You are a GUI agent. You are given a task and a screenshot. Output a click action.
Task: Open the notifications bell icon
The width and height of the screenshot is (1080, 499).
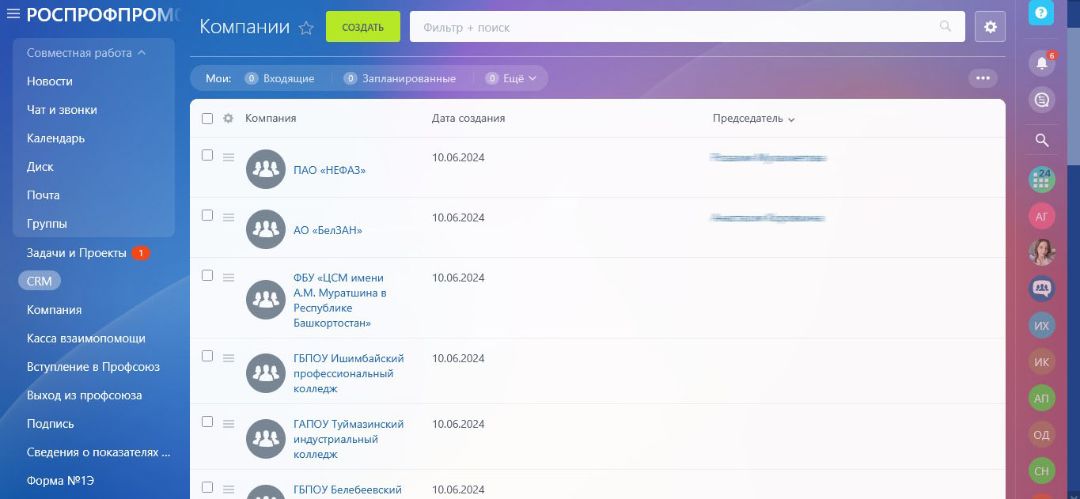[1042, 63]
